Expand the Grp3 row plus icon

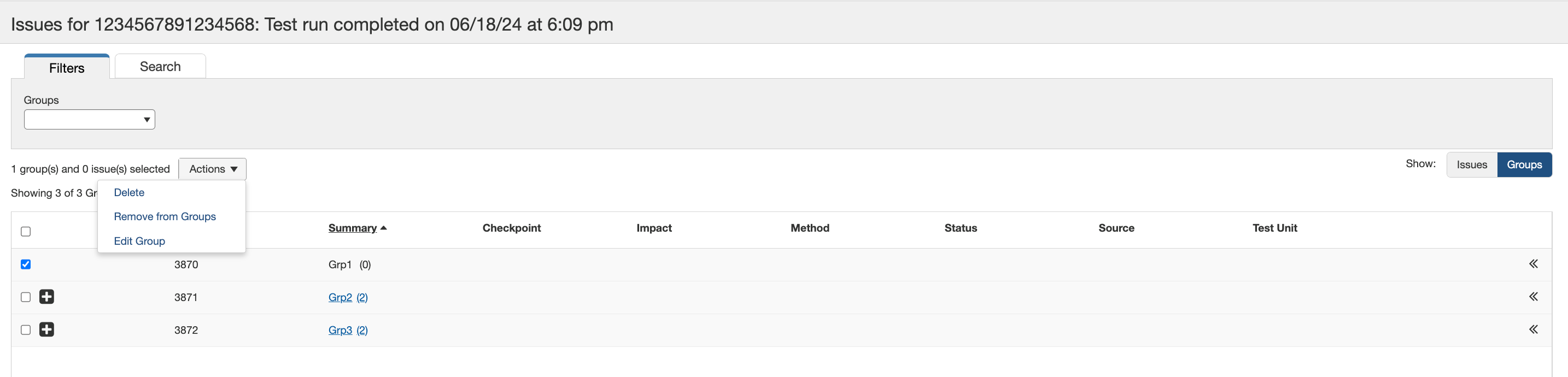46,329
